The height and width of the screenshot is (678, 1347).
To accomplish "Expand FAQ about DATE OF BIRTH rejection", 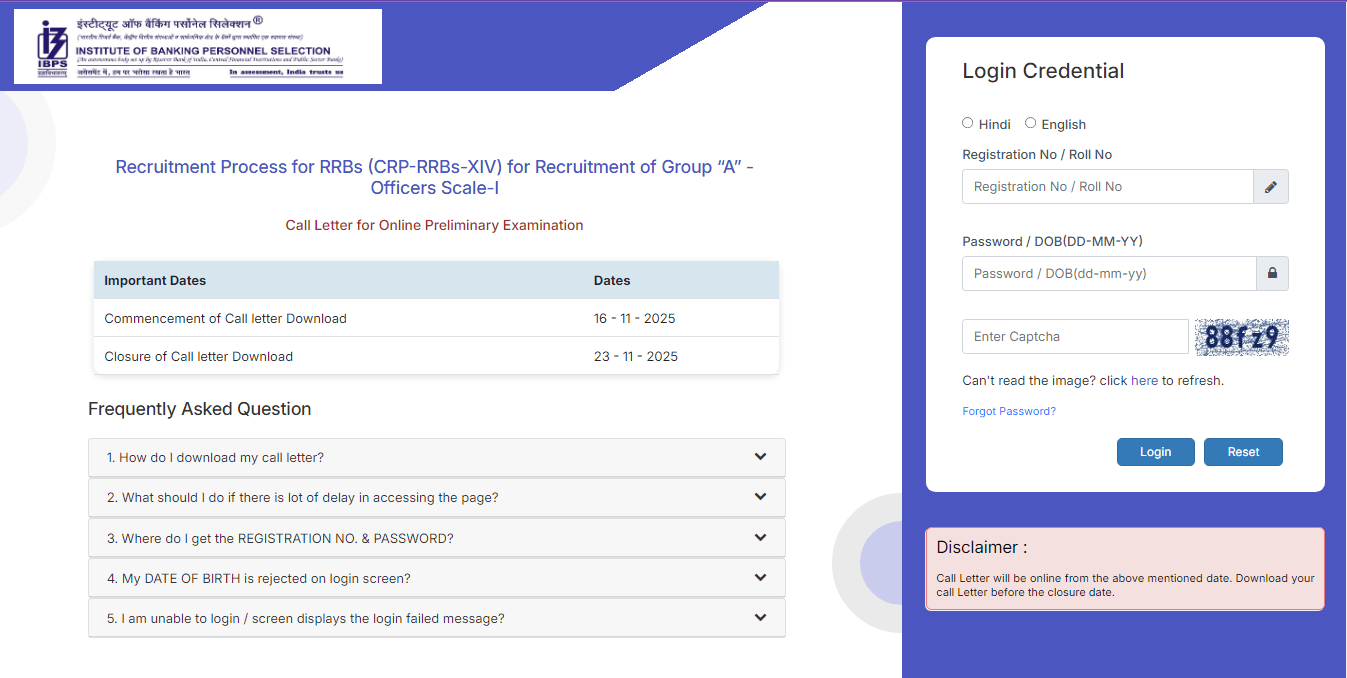I will [x=436, y=577].
